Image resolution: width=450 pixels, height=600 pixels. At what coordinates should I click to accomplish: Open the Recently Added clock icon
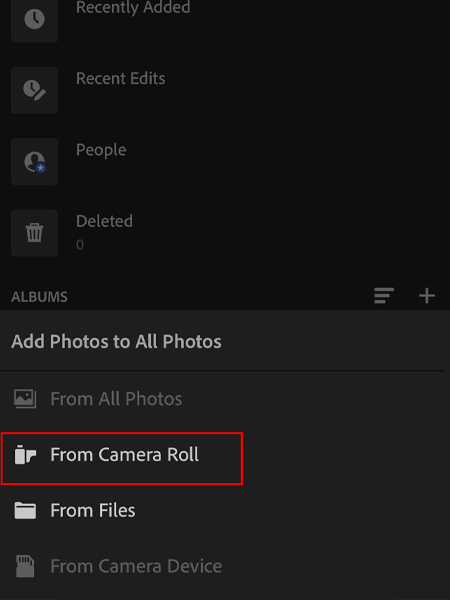34,19
